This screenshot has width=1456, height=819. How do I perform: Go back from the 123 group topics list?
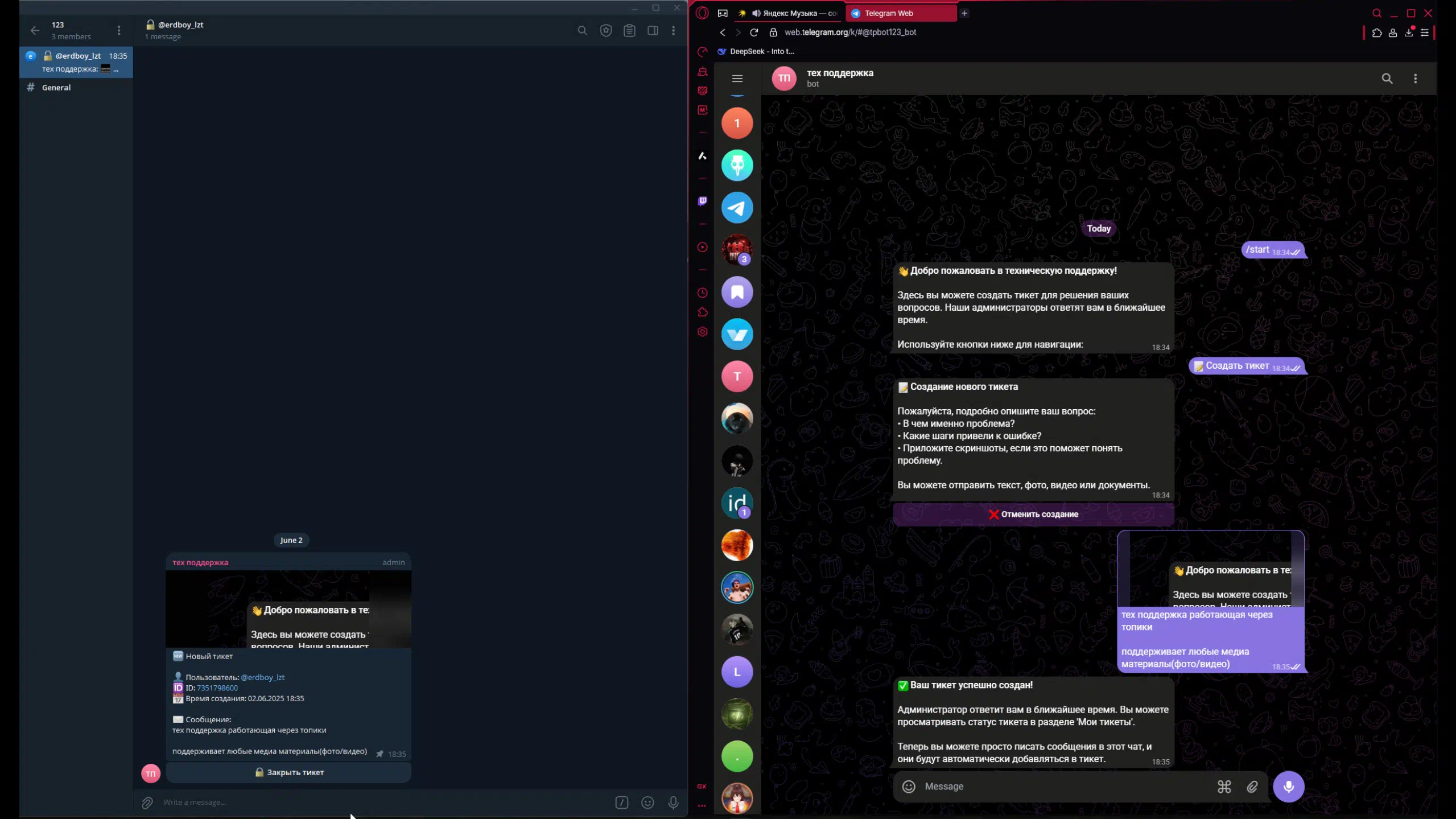coord(35,30)
